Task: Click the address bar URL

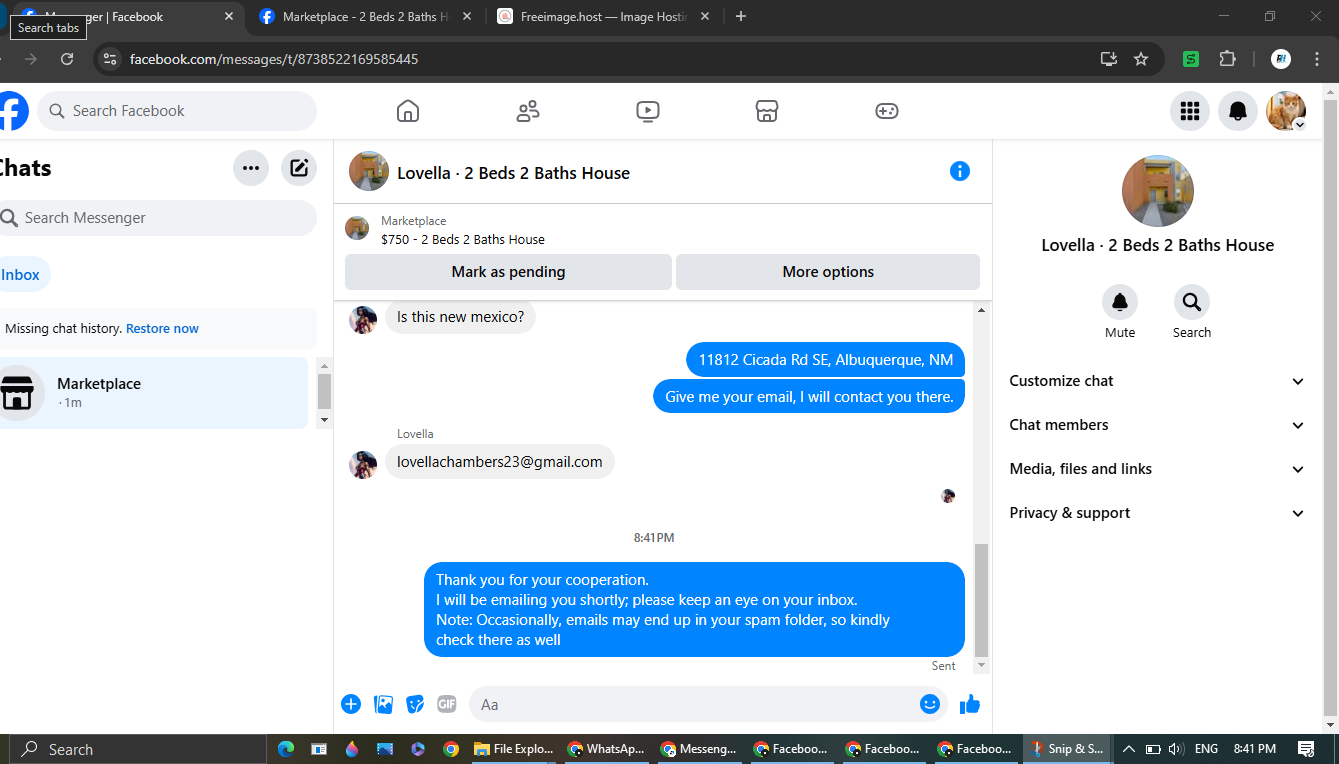Action: [x=274, y=59]
